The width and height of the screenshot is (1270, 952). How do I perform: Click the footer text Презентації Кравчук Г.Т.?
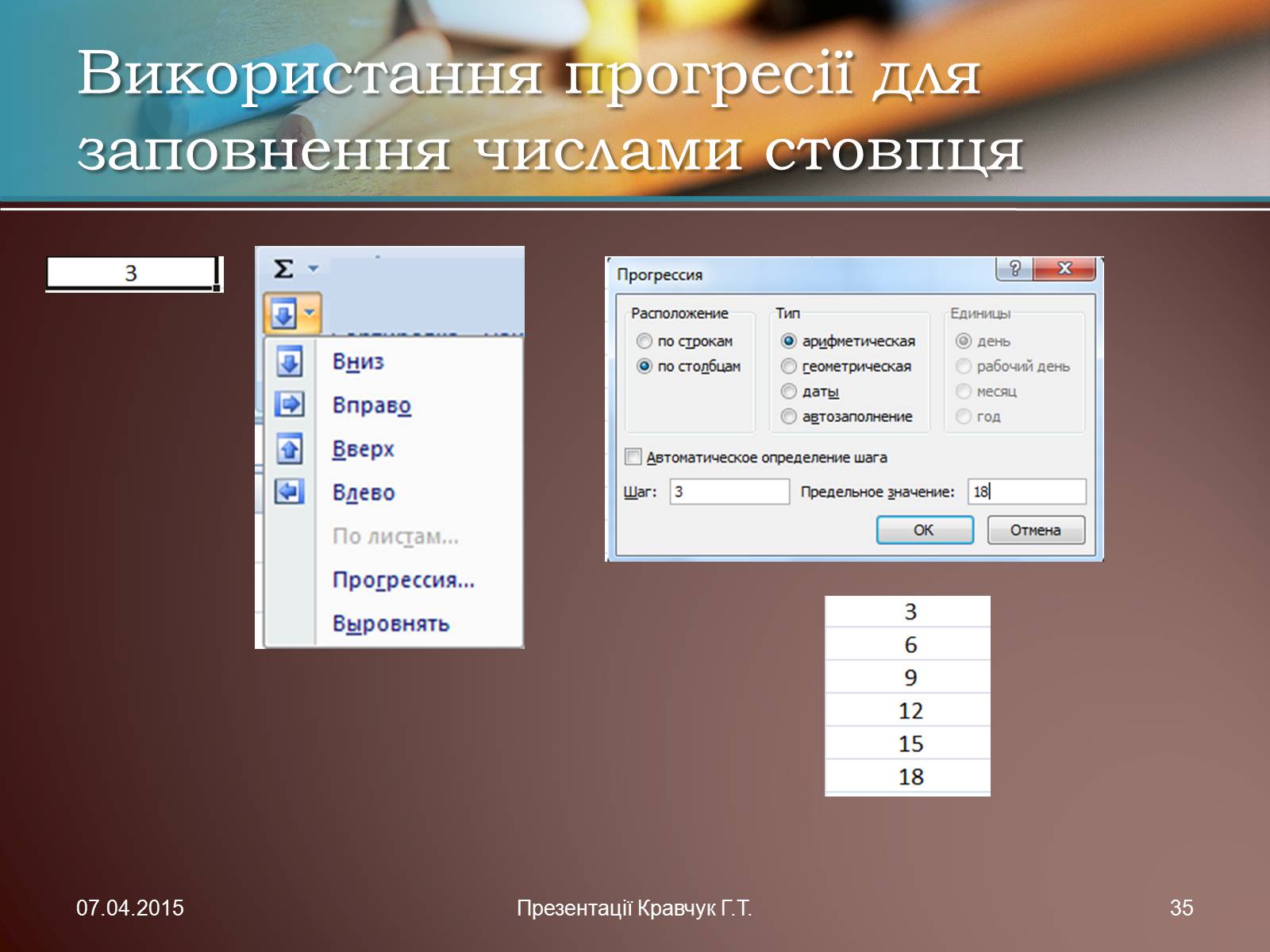[x=634, y=908]
